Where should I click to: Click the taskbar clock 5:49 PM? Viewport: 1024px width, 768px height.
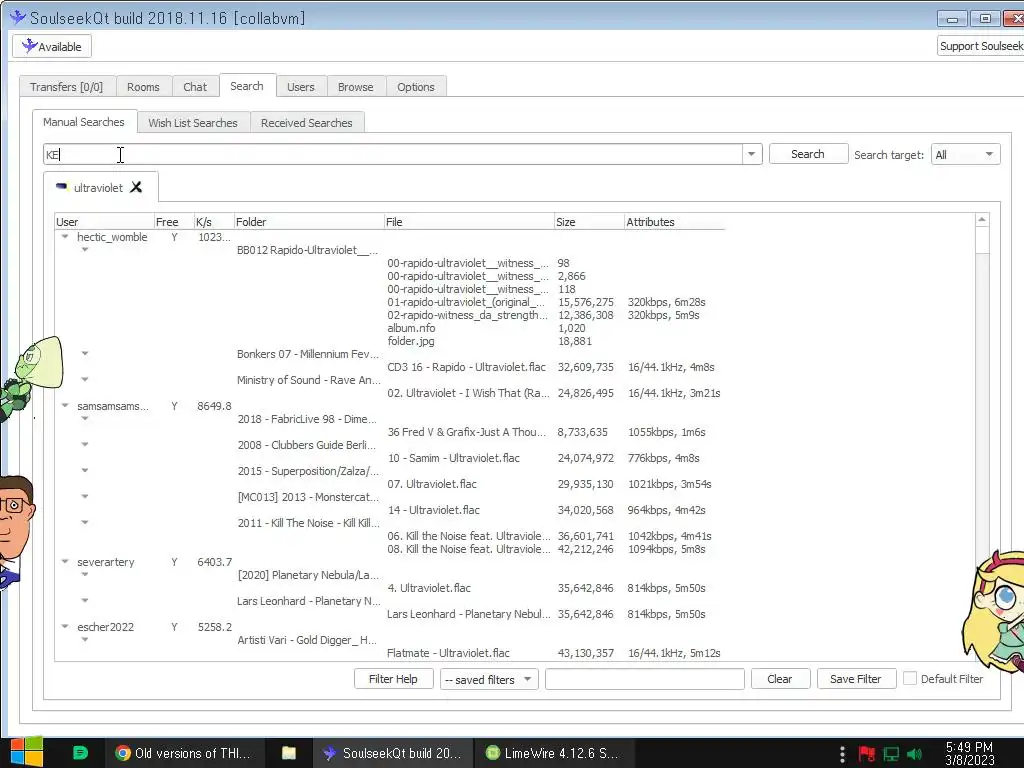click(969, 747)
